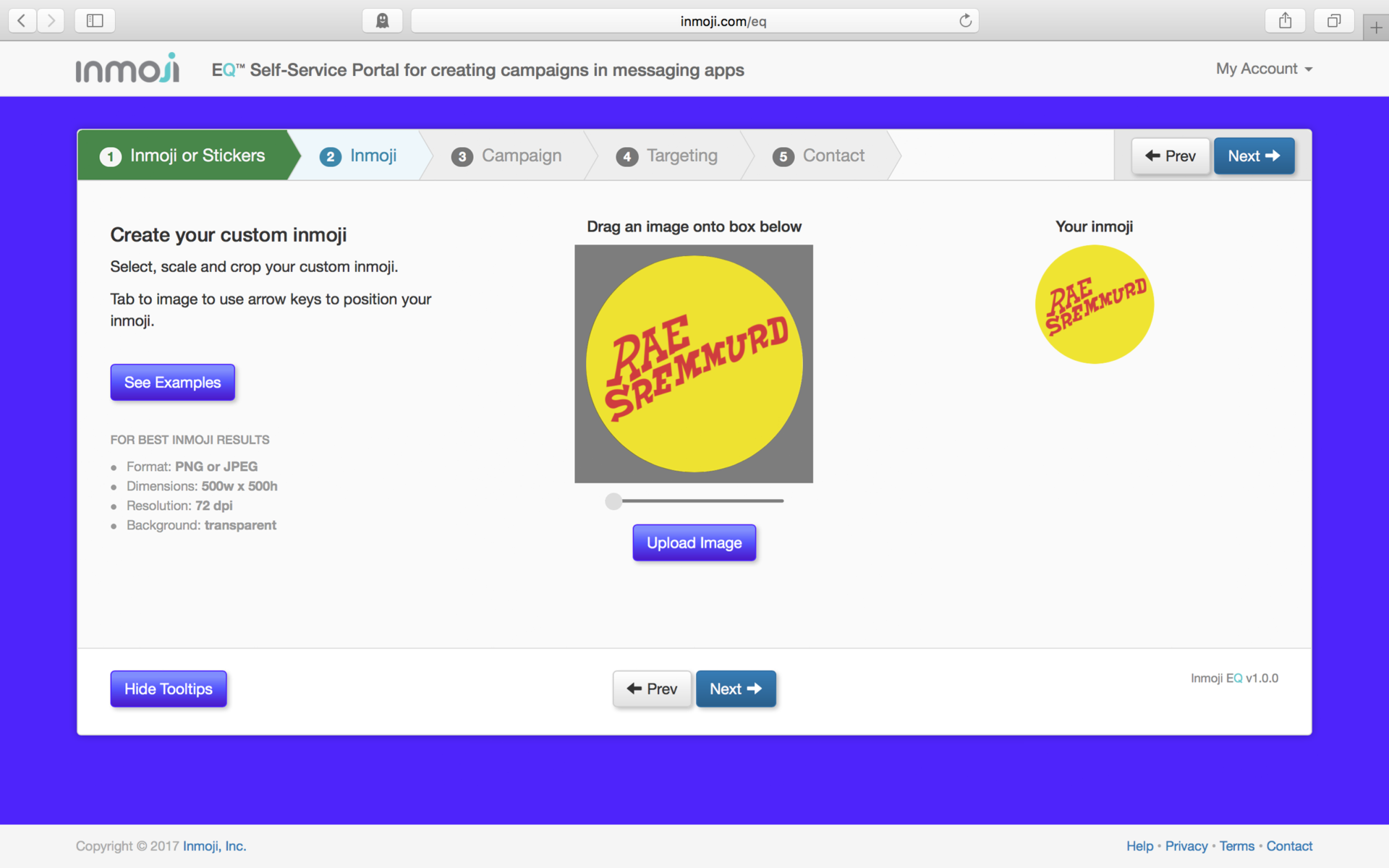The height and width of the screenshot is (868, 1389).
Task: Reload the page with refresh icon
Action: point(965,21)
